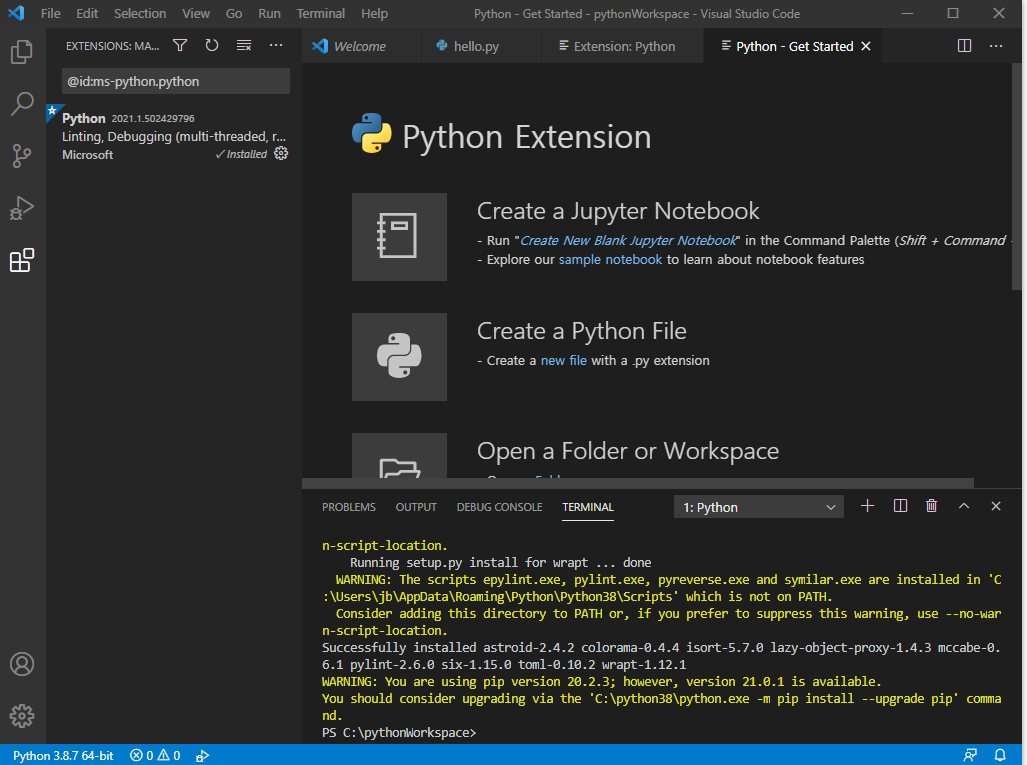
Task: Kill the terminal with trash icon
Action: [931, 506]
